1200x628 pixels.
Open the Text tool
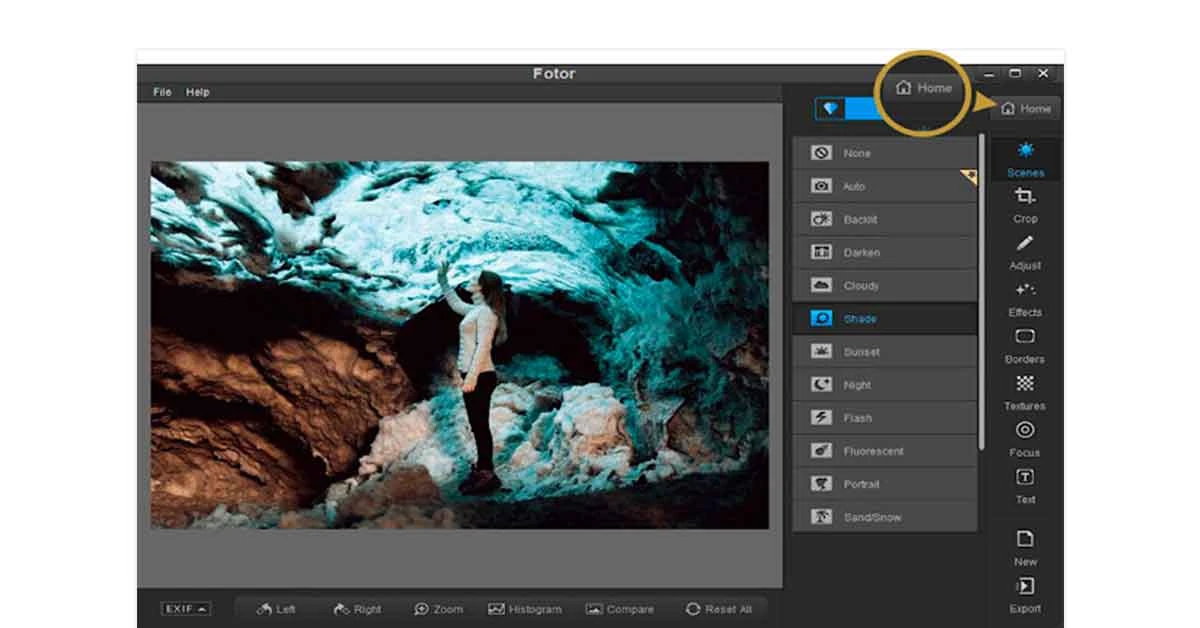1025,485
